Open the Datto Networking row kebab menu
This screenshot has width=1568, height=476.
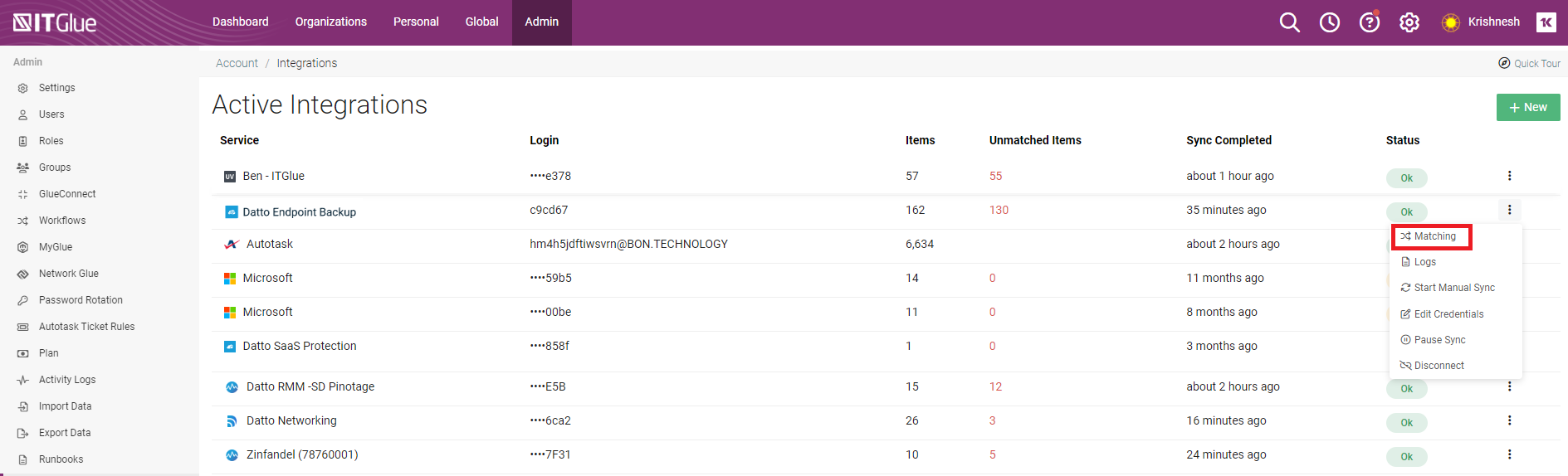(1509, 420)
